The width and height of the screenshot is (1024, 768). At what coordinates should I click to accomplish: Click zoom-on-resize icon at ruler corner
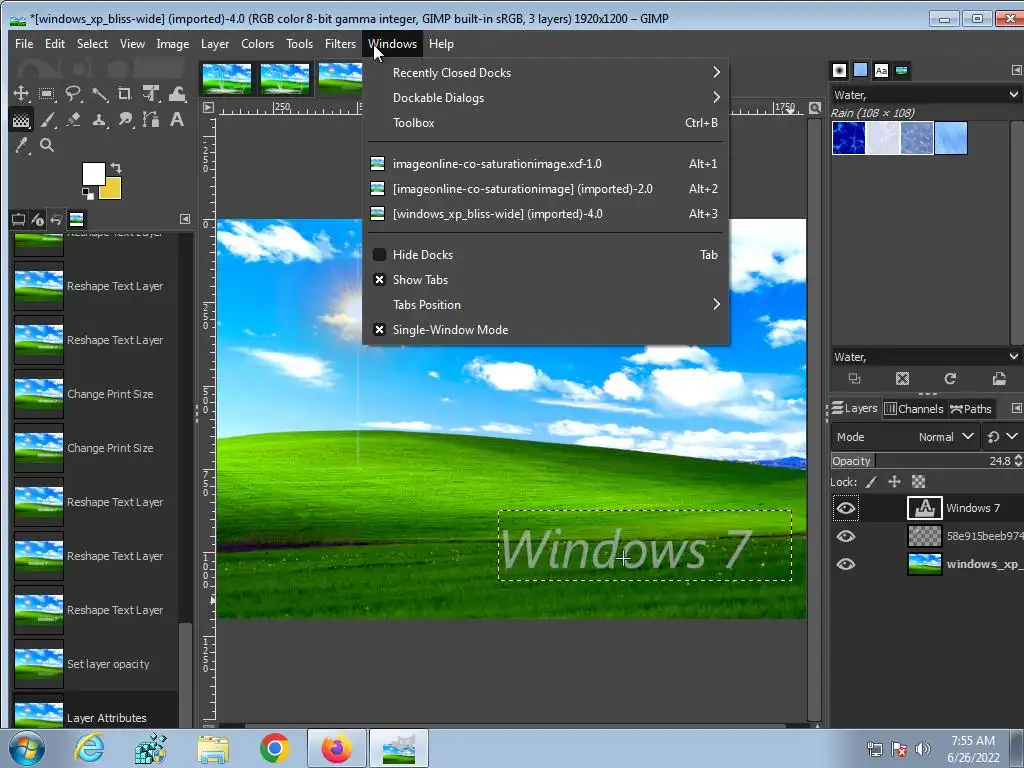point(814,108)
